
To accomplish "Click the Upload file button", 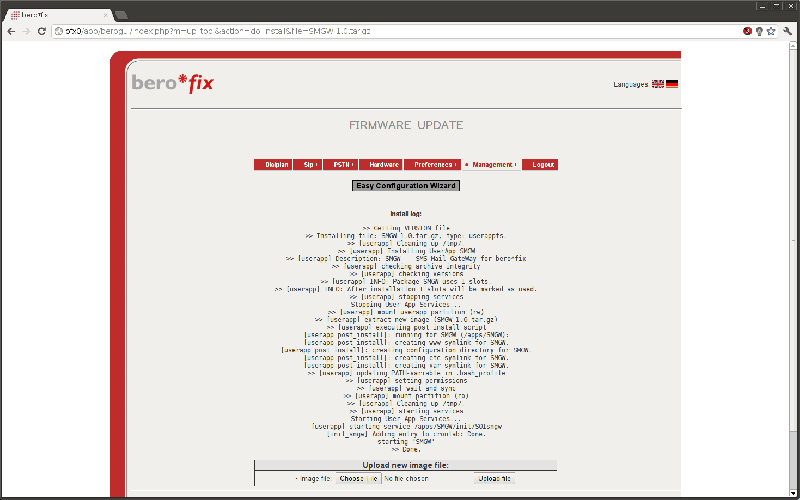I will [x=494, y=479].
